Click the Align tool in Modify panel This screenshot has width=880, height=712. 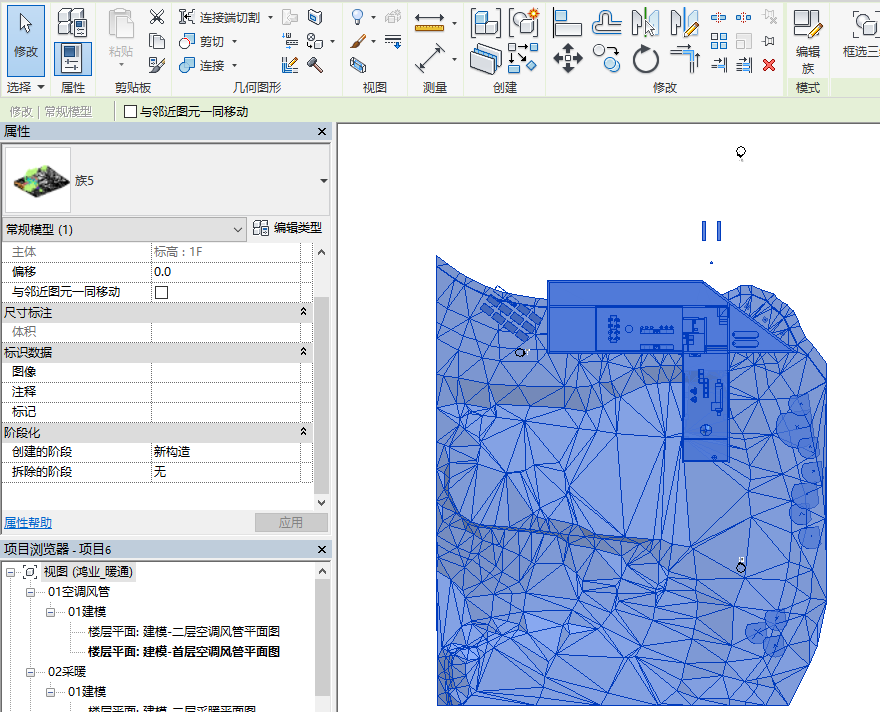click(x=567, y=23)
